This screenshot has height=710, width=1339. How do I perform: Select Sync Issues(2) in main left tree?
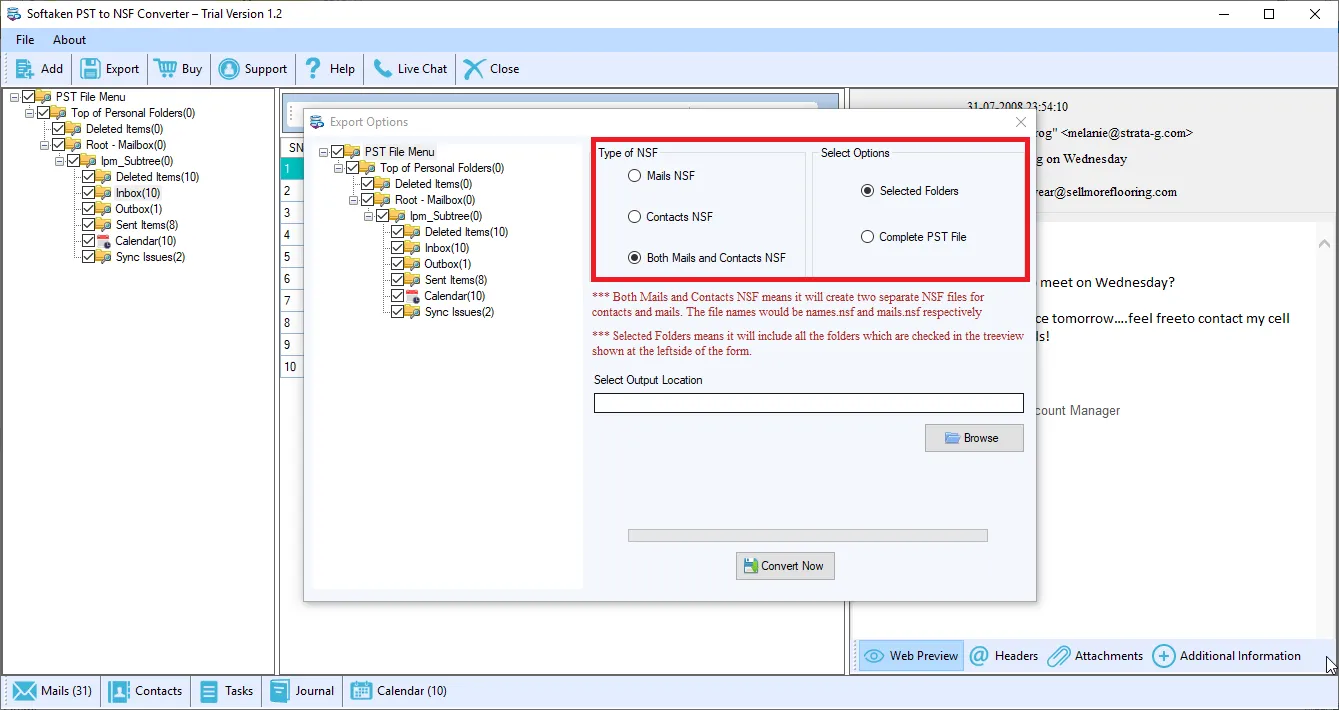(x=150, y=257)
